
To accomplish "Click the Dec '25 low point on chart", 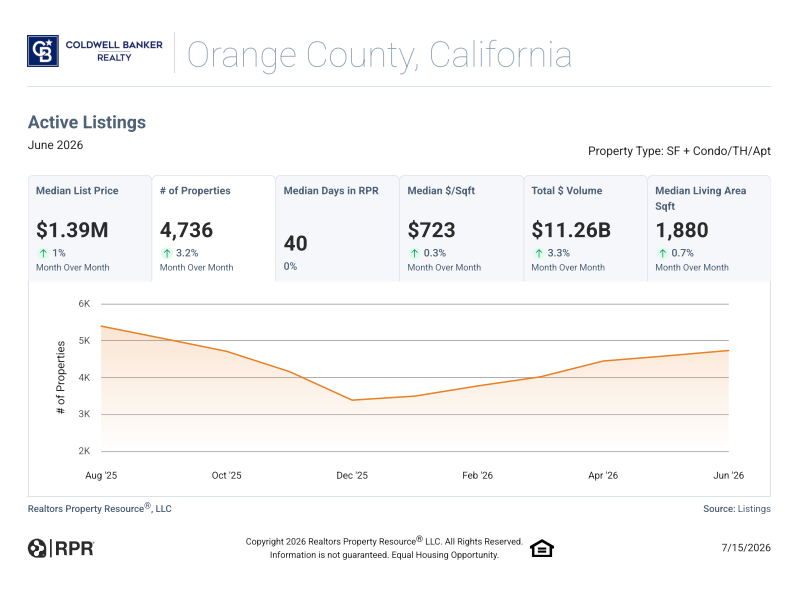I will point(352,400).
